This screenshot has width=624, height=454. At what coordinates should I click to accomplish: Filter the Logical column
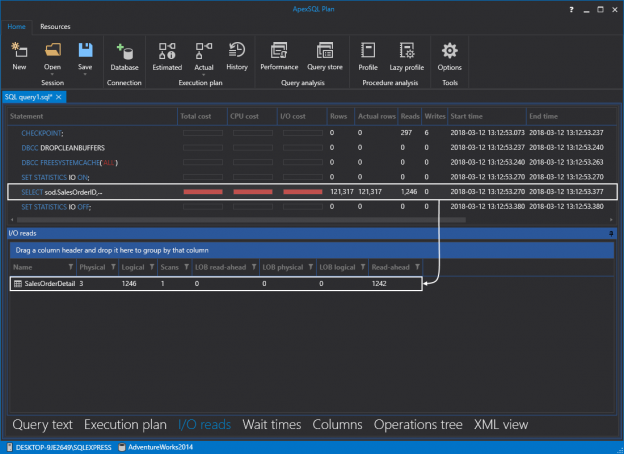click(152, 267)
